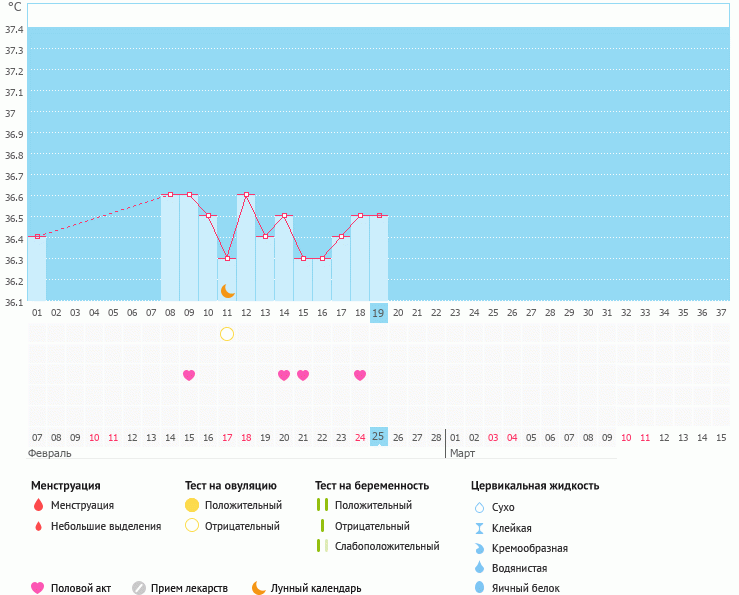Click the temperature bar for day 08
The height and width of the screenshot is (595, 739).
point(170,250)
